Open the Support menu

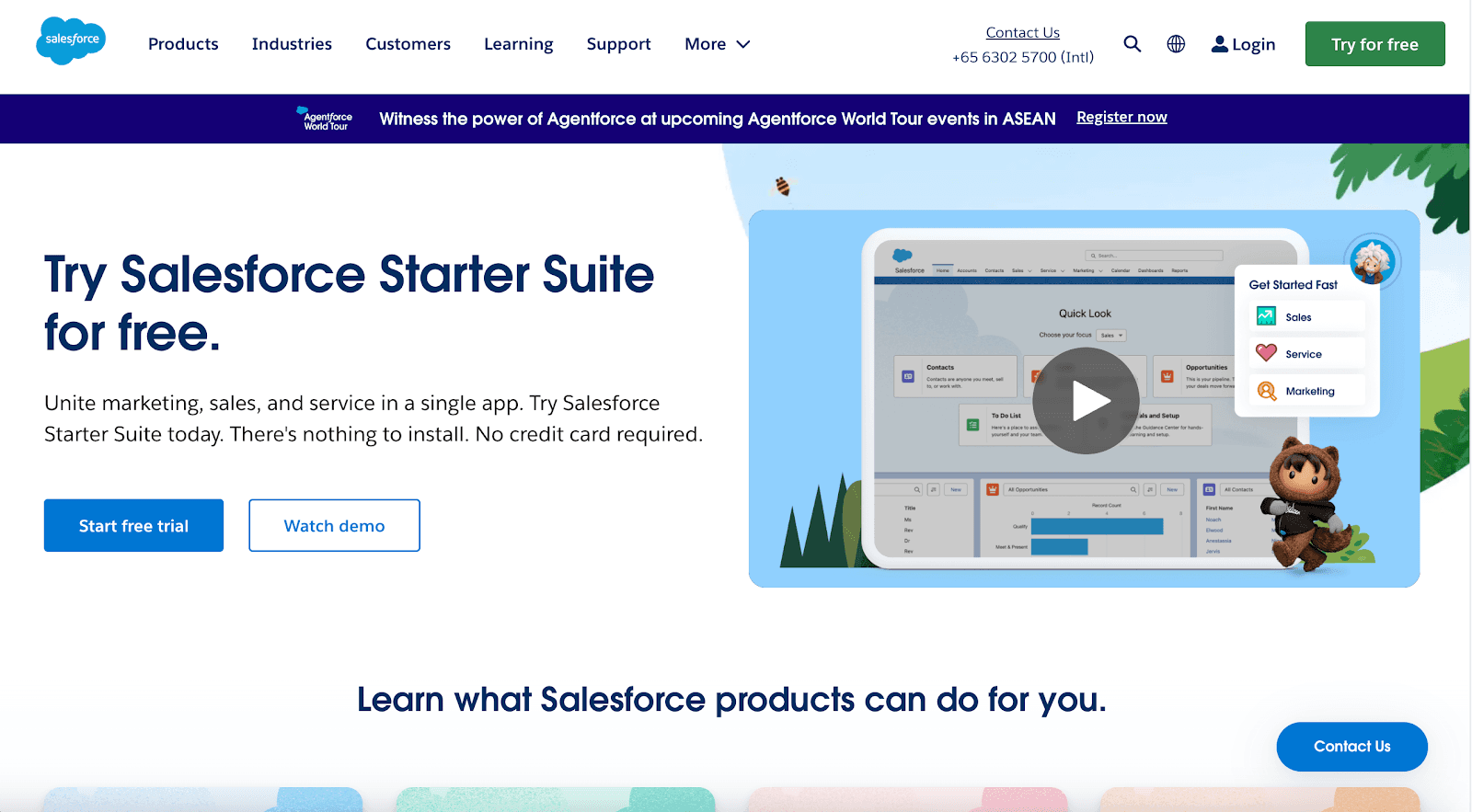pos(618,44)
